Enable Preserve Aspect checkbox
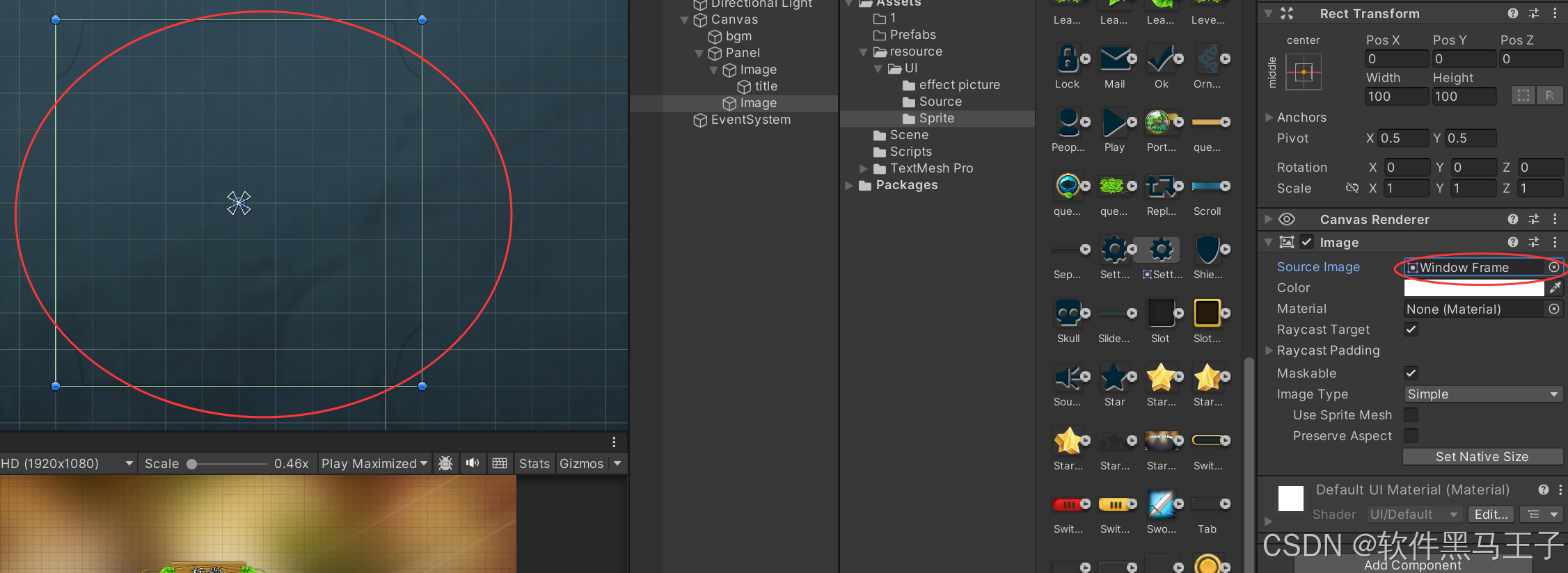Image resolution: width=1568 pixels, height=573 pixels. pyautogui.click(x=1411, y=436)
